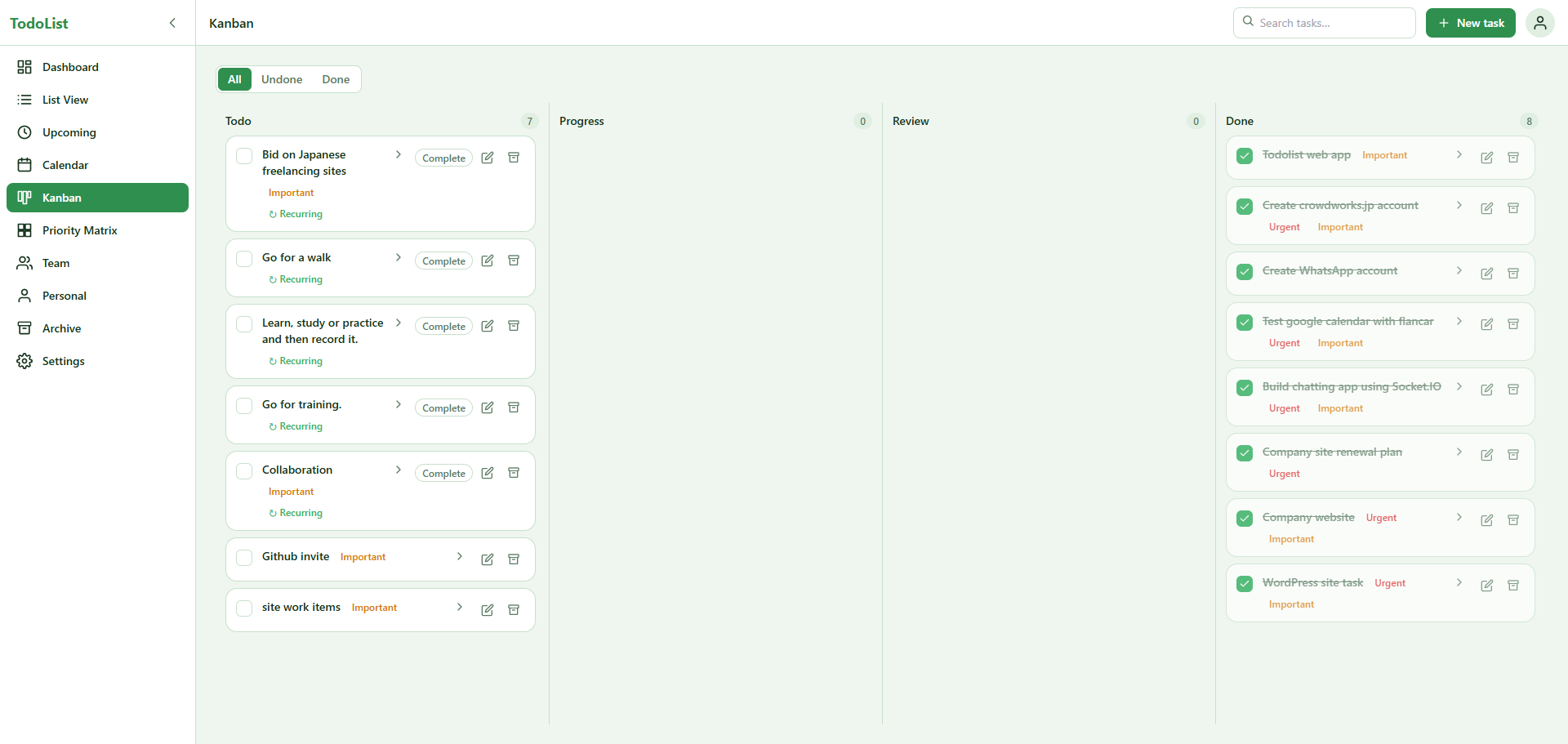Archive the Collaboration task
This screenshot has width=1568, height=744.
514,473
